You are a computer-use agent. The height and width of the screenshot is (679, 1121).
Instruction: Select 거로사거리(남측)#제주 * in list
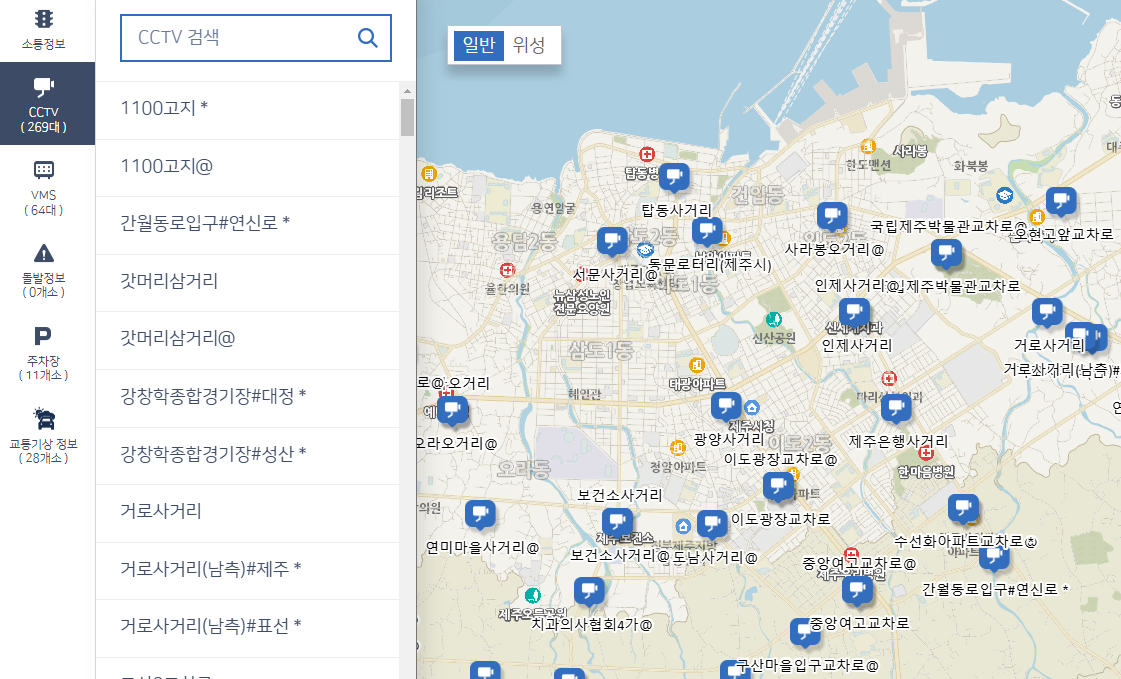247,571
